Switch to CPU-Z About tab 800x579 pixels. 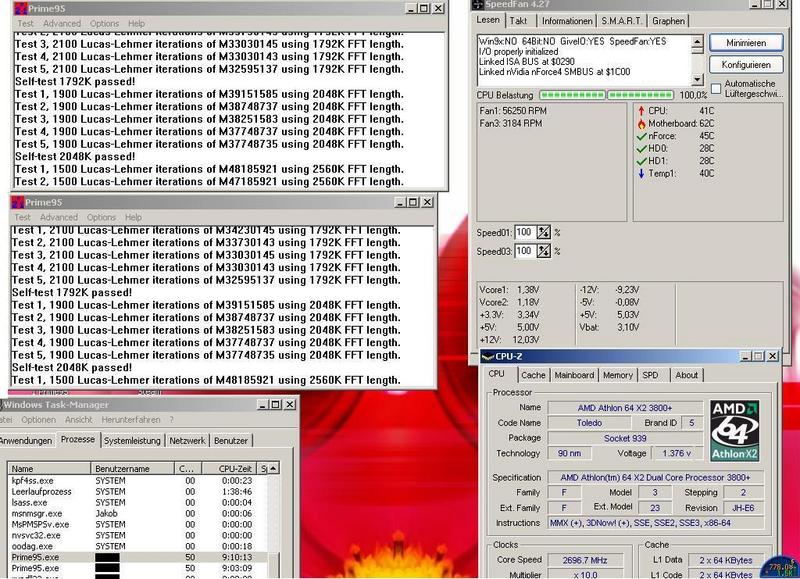pos(686,375)
